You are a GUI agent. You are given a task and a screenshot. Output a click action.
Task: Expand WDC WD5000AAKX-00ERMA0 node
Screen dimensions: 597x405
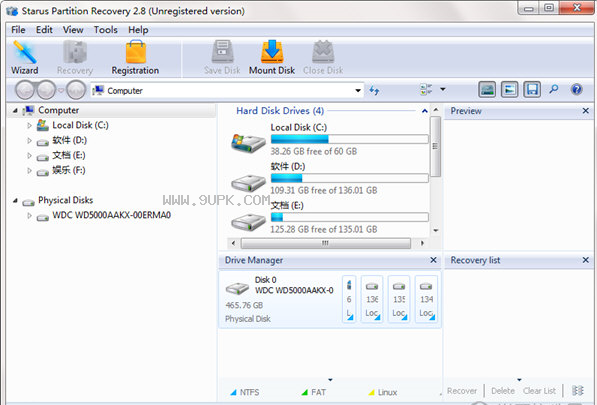pyautogui.click(x=29, y=215)
